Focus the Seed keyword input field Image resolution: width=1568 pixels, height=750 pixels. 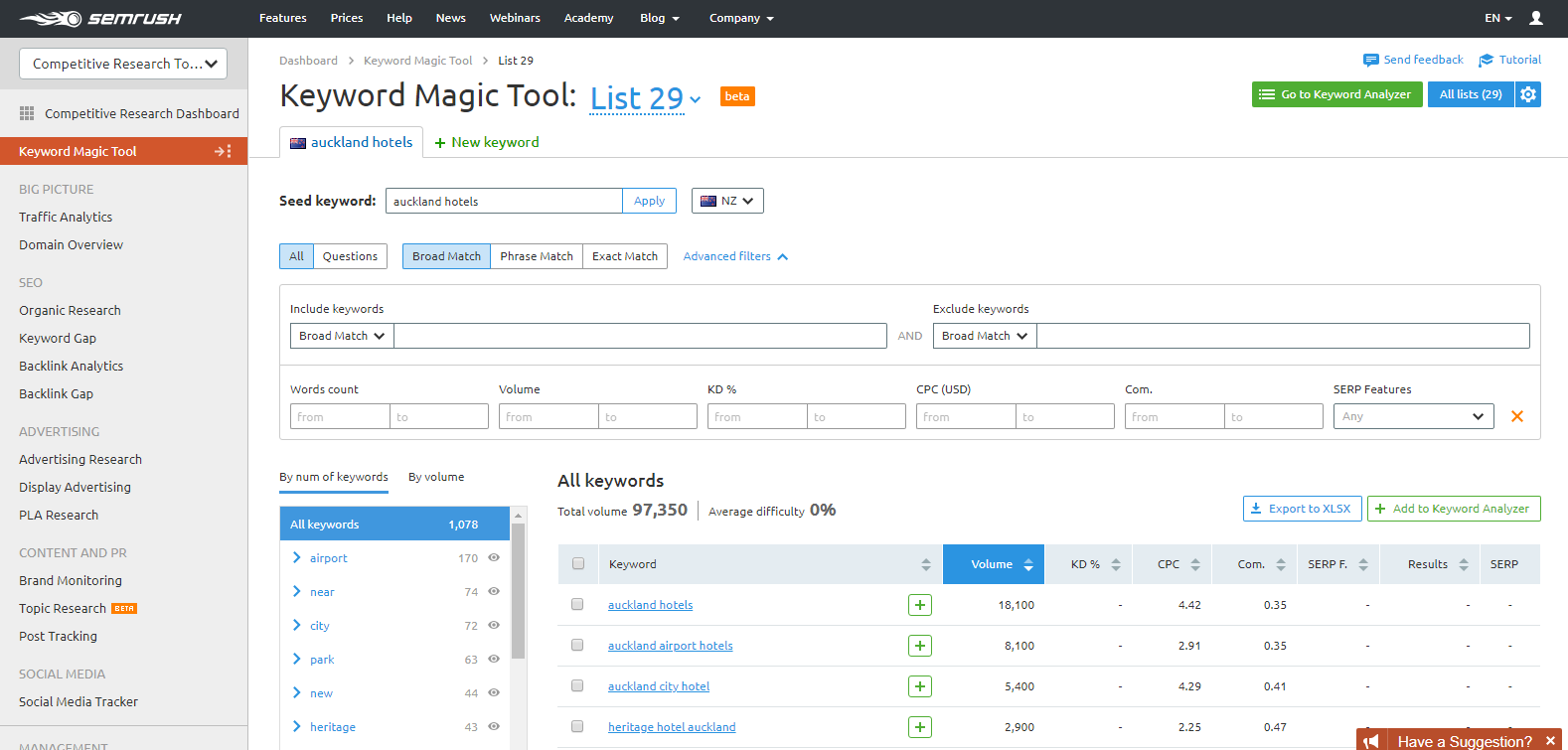pos(504,201)
